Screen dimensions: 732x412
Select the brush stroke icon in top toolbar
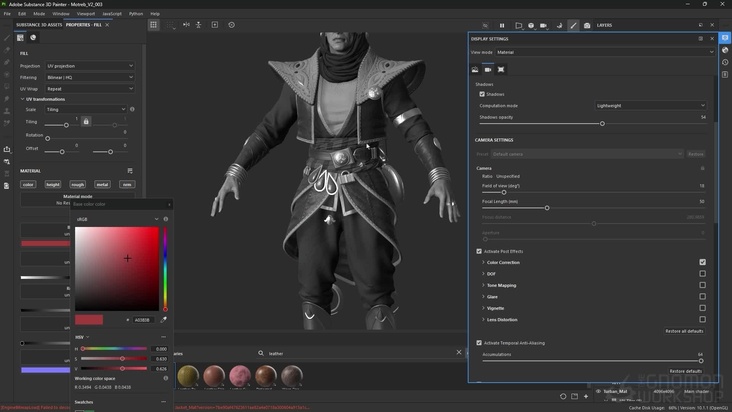[573, 25]
